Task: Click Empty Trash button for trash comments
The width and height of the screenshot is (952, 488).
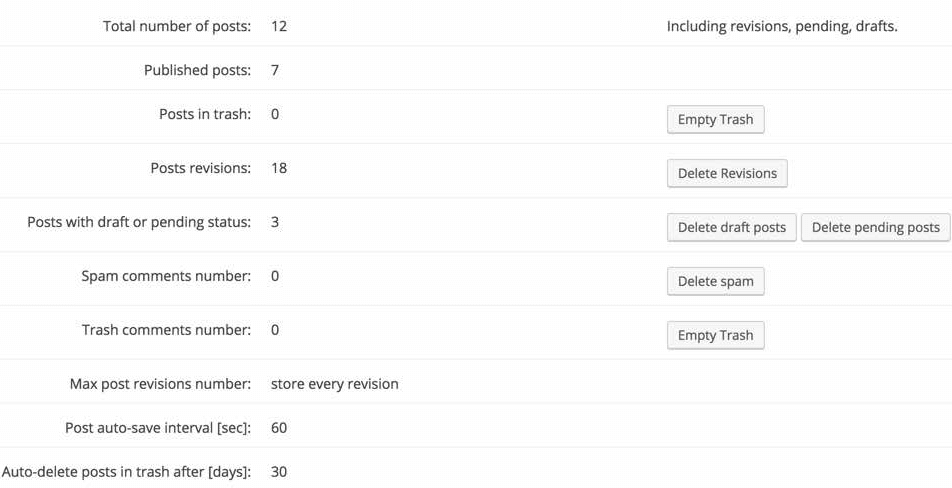Action: (x=715, y=336)
